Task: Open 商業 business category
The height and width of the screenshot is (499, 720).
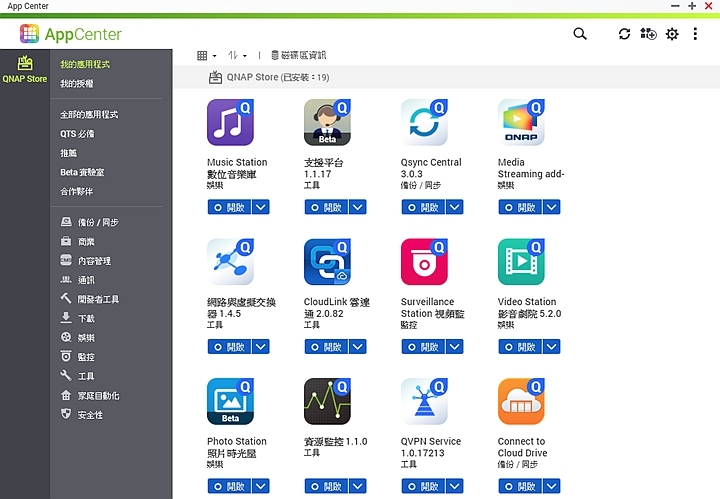Action: pos(78,241)
